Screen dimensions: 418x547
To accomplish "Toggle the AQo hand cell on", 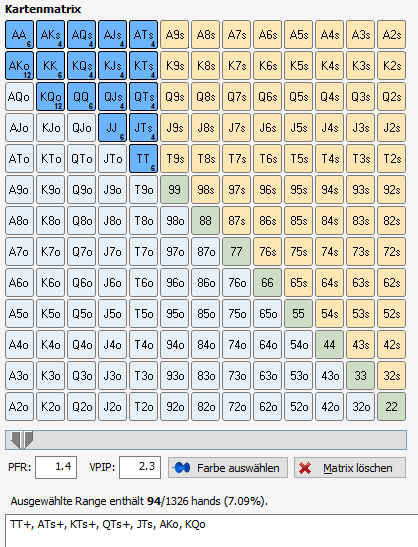I will pyautogui.click(x=20, y=97).
